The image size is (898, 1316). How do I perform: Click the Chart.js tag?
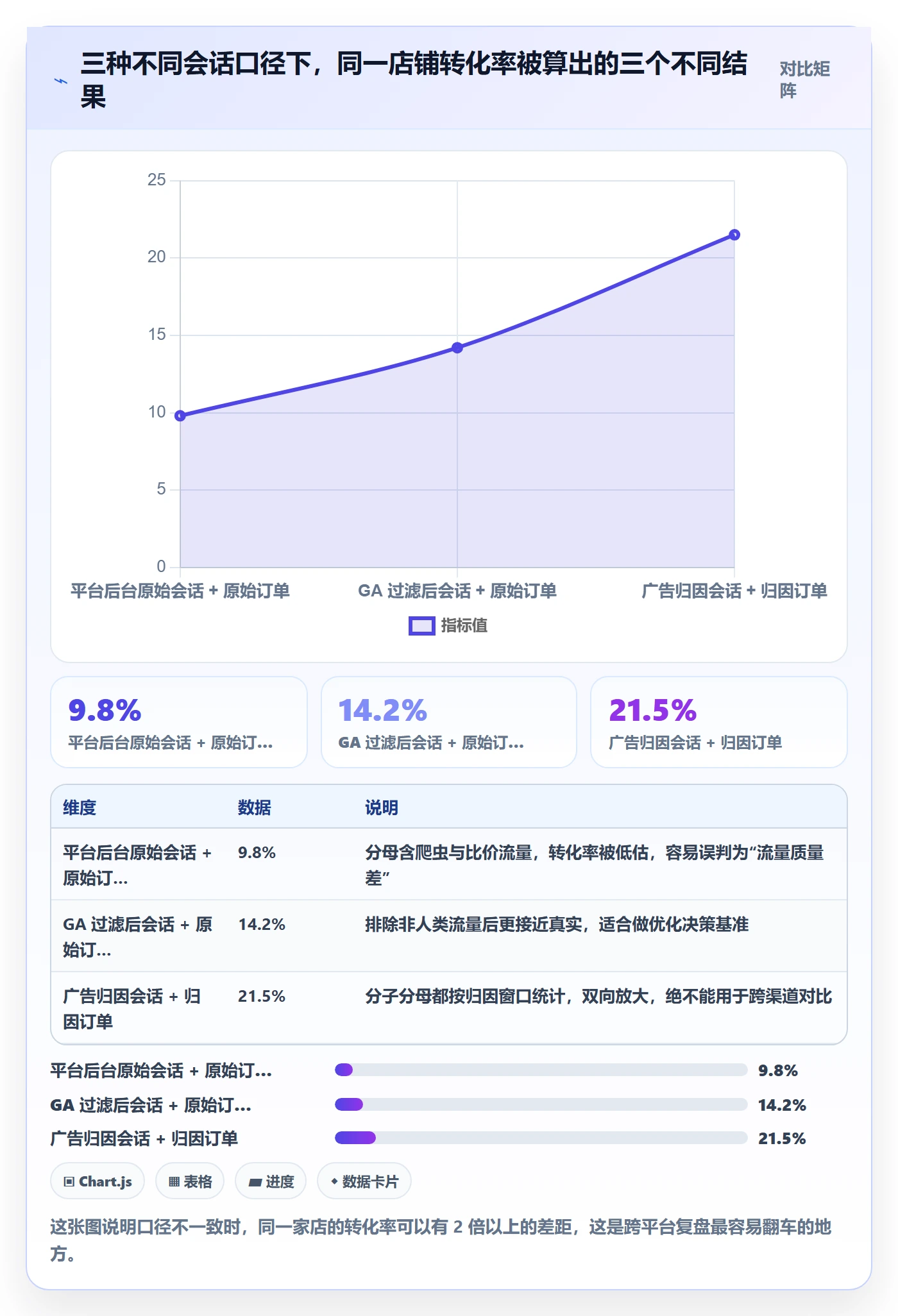97,1181
